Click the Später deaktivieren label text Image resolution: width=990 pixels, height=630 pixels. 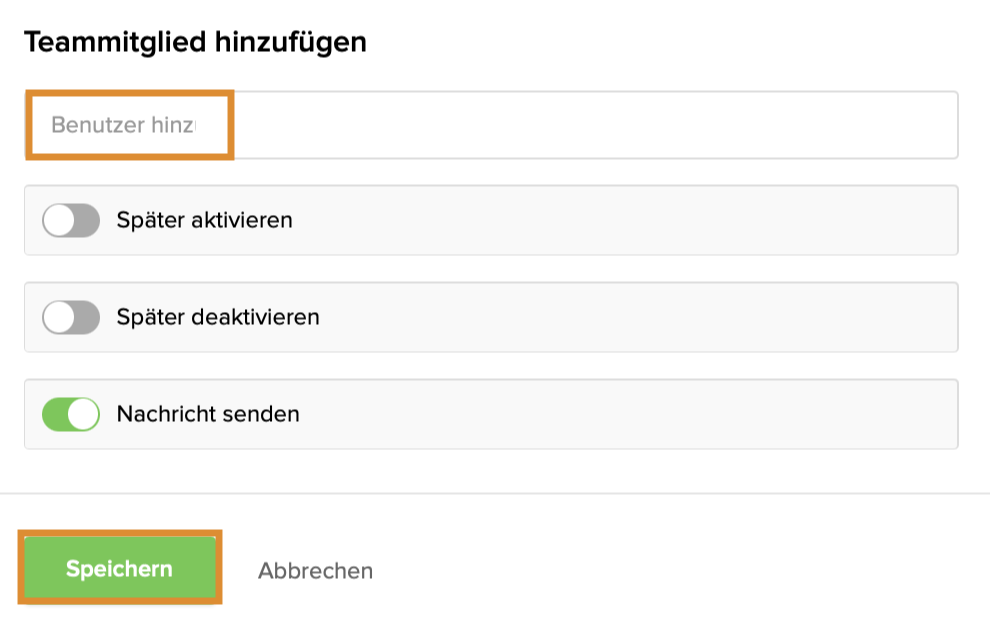coord(218,318)
